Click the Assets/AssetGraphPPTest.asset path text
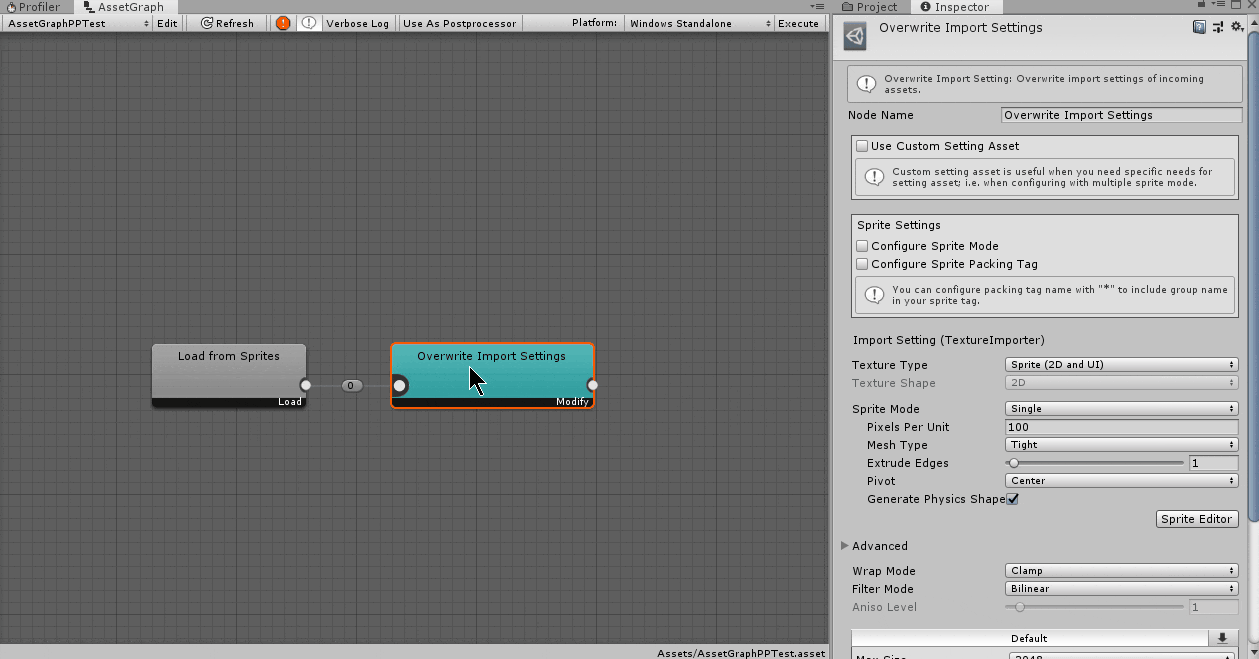1259x659 pixels. (741, 653)
